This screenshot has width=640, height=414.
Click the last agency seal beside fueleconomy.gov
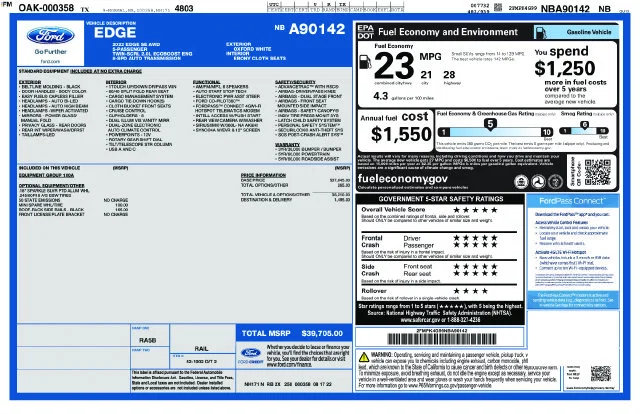555,181
